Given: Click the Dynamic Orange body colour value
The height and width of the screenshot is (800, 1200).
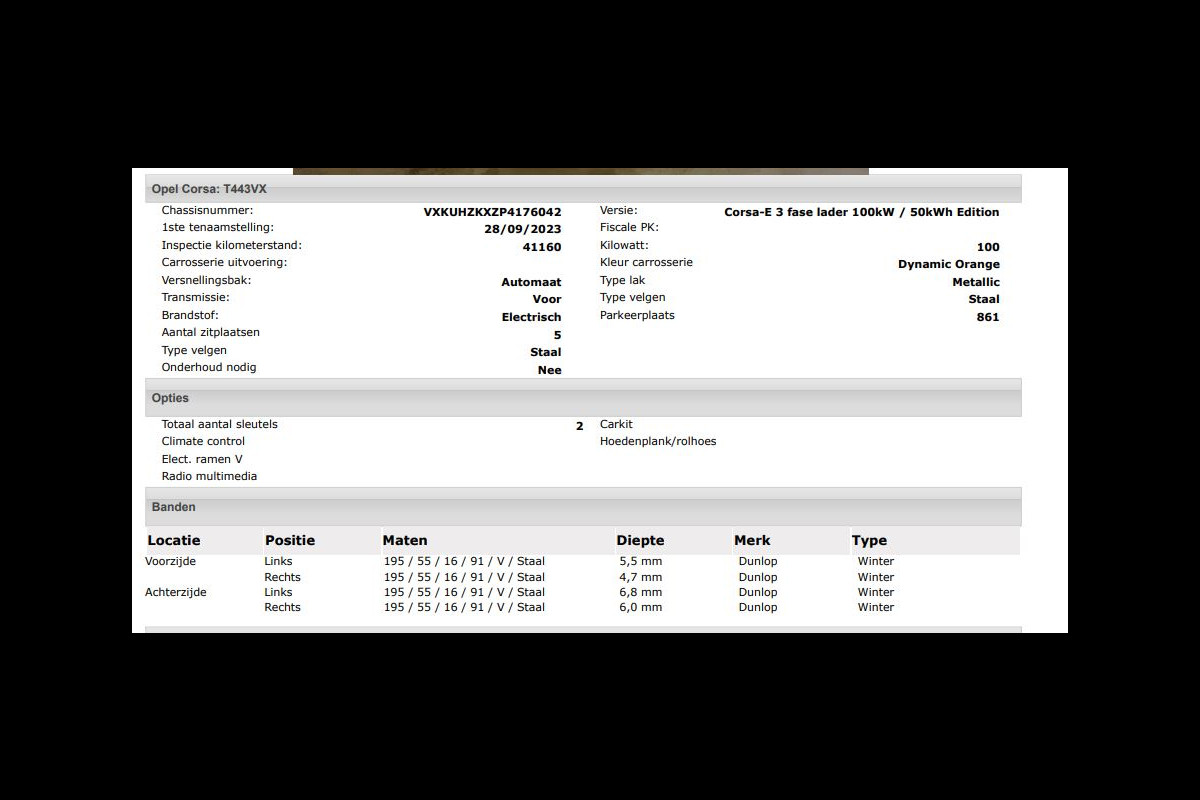Looking at the screenshot, I should click(x=948, y=265).
